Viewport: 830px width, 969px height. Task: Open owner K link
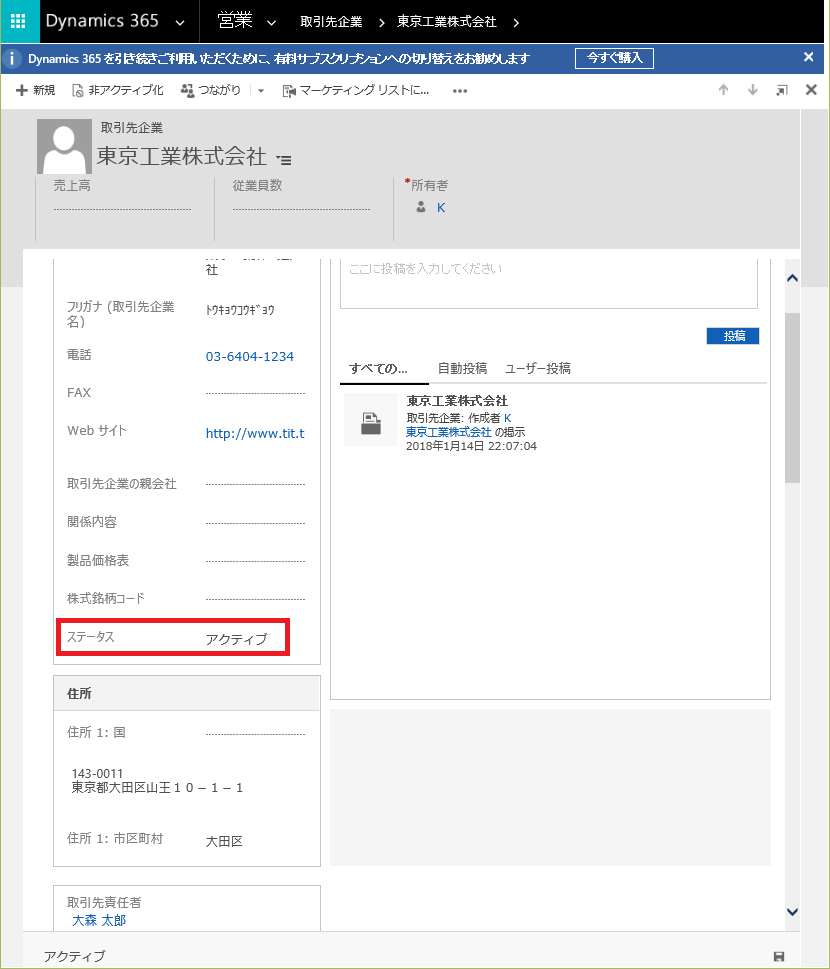click(x=441, y=208)
